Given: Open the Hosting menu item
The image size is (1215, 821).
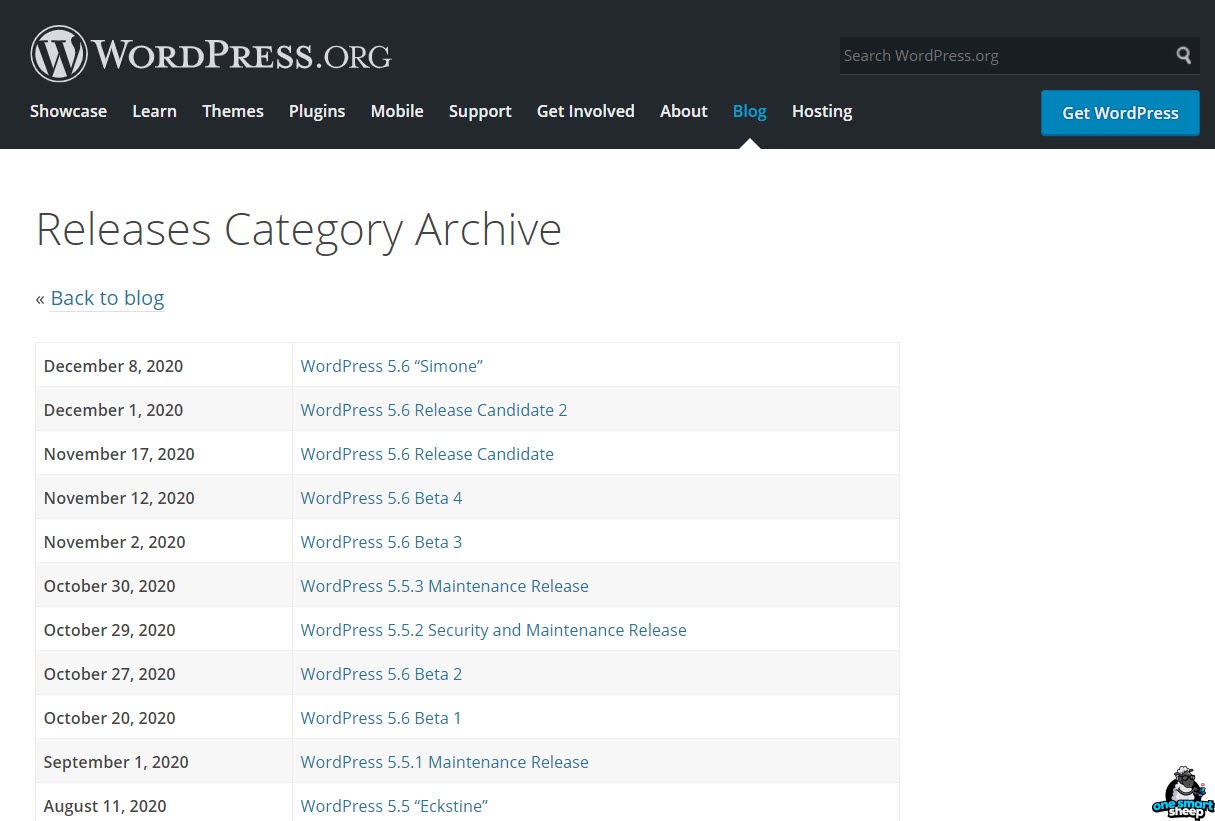Looking at the screenshot, I should 822,111.
